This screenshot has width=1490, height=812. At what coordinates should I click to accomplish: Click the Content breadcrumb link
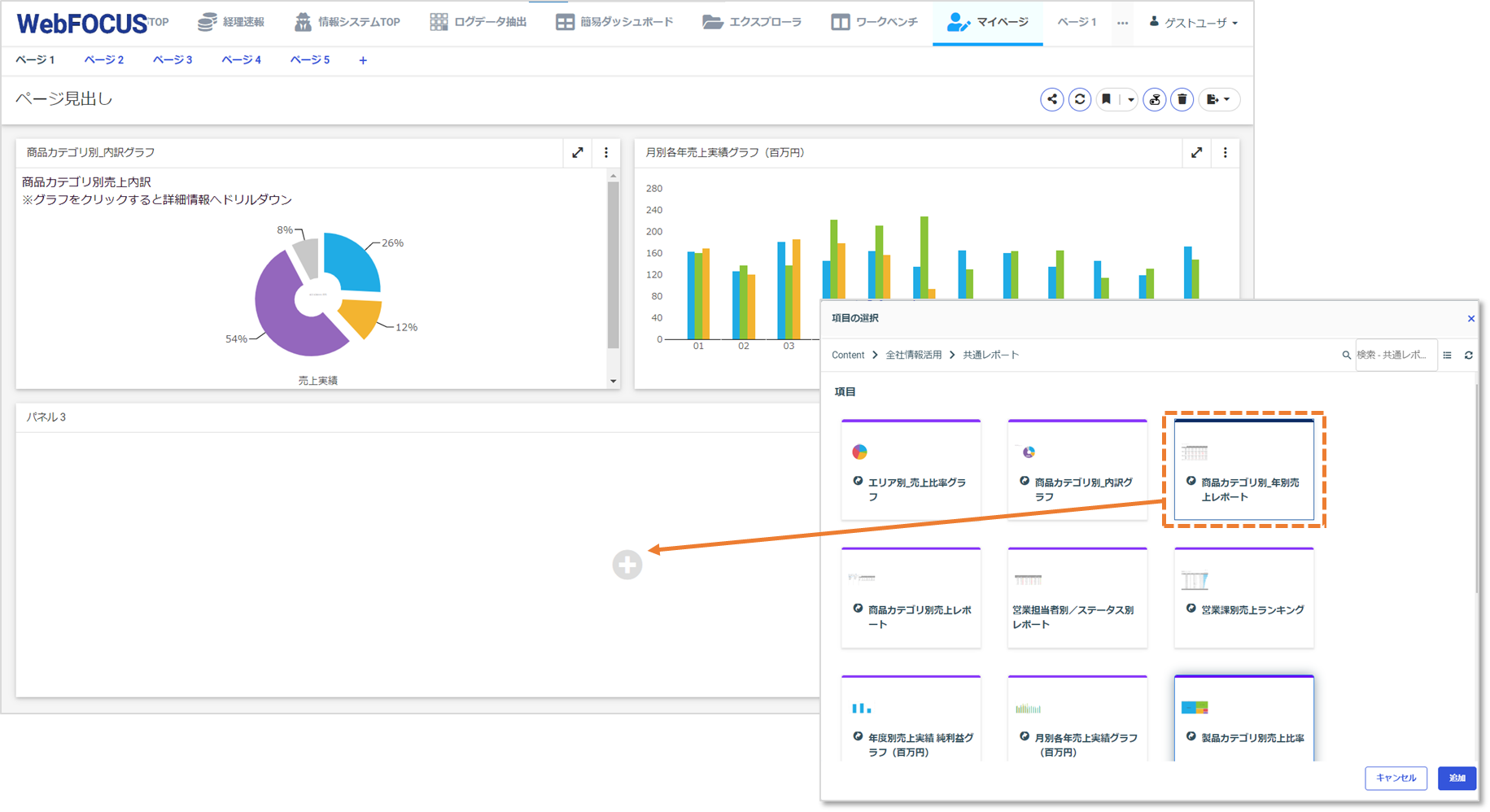847,355
